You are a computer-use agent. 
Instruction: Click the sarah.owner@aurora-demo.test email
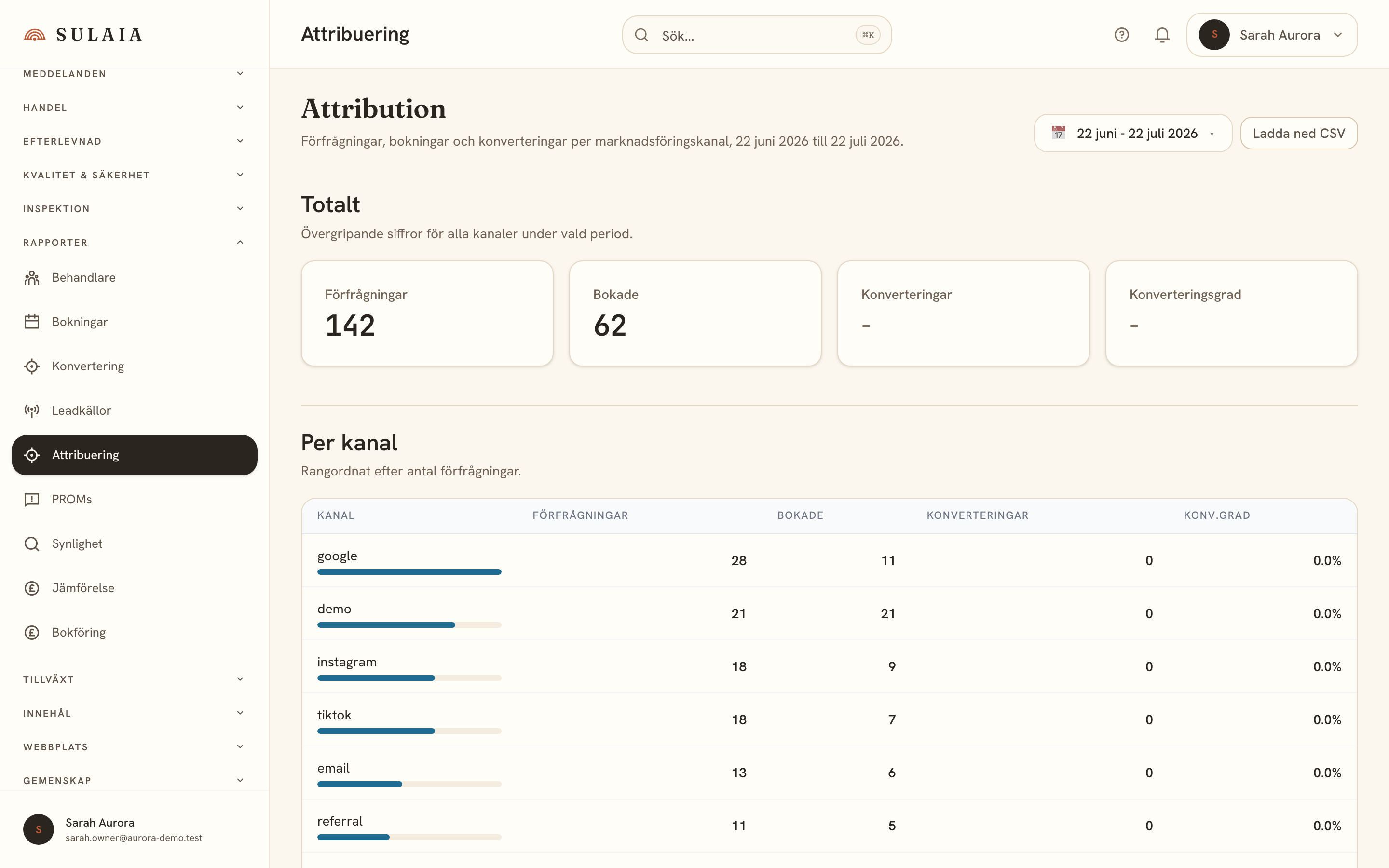pyautogui.click(x=134, y=838)
